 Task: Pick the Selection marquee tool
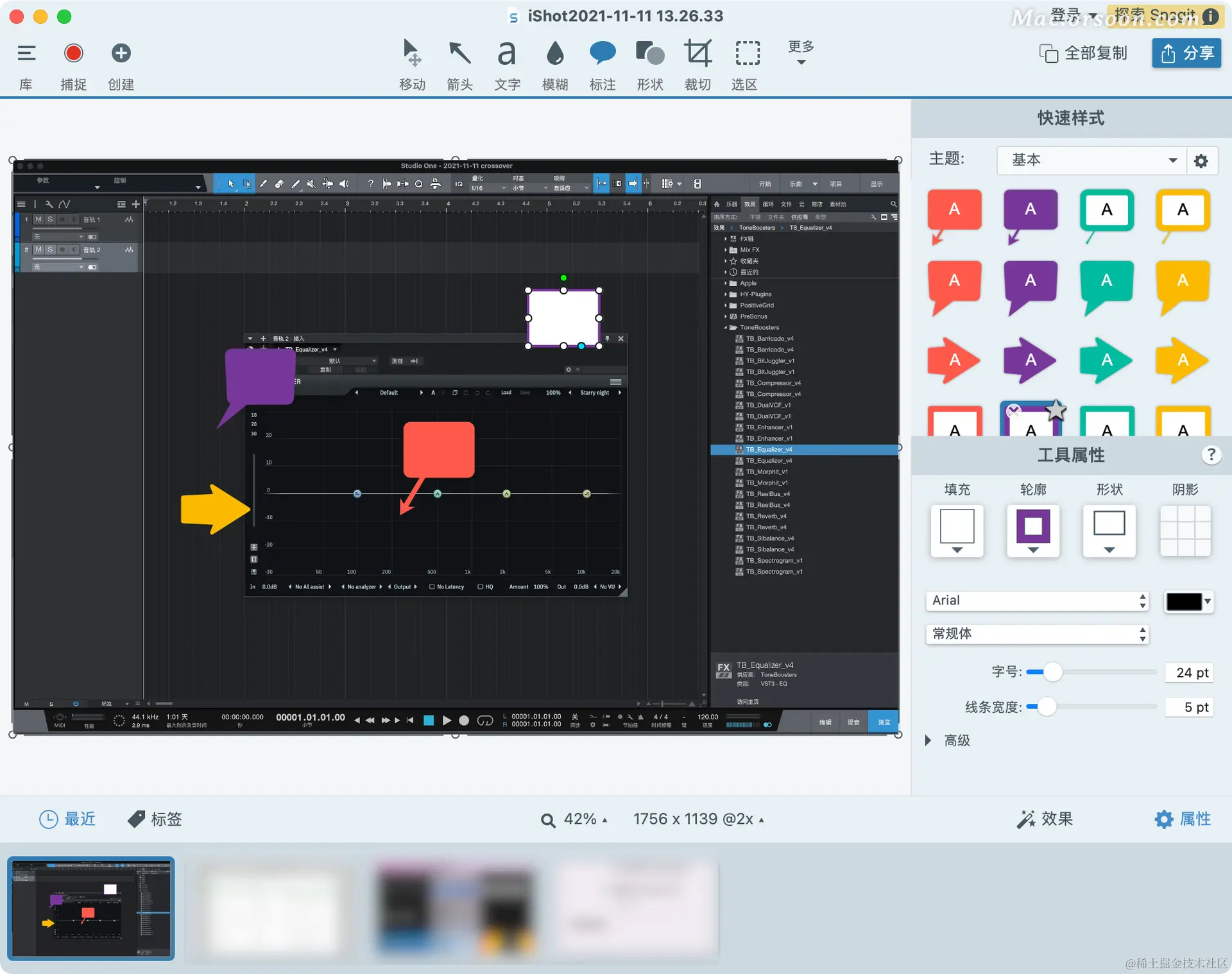(x=747, y=54)
